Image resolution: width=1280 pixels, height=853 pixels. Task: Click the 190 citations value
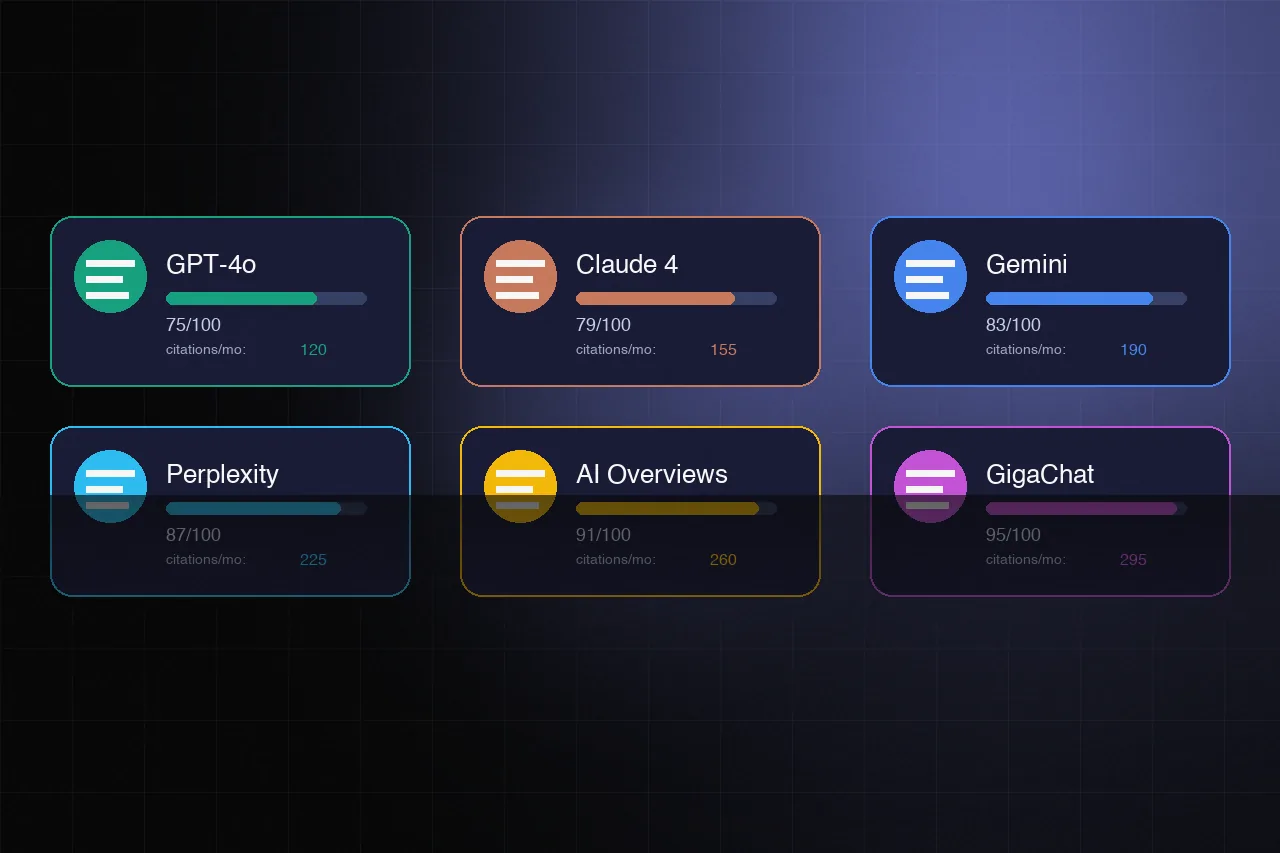click(1133, 350)
